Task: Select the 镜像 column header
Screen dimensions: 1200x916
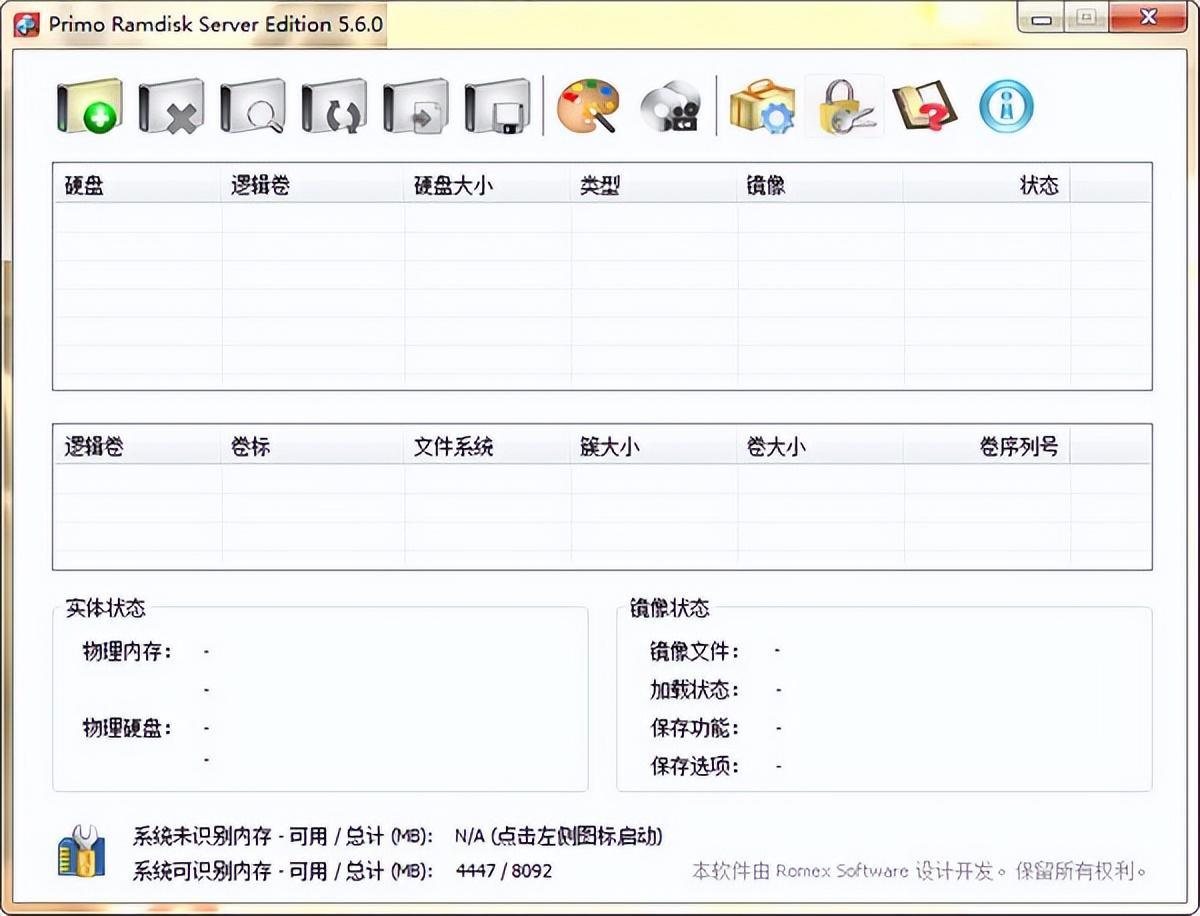Action: (x=765, y=185)
